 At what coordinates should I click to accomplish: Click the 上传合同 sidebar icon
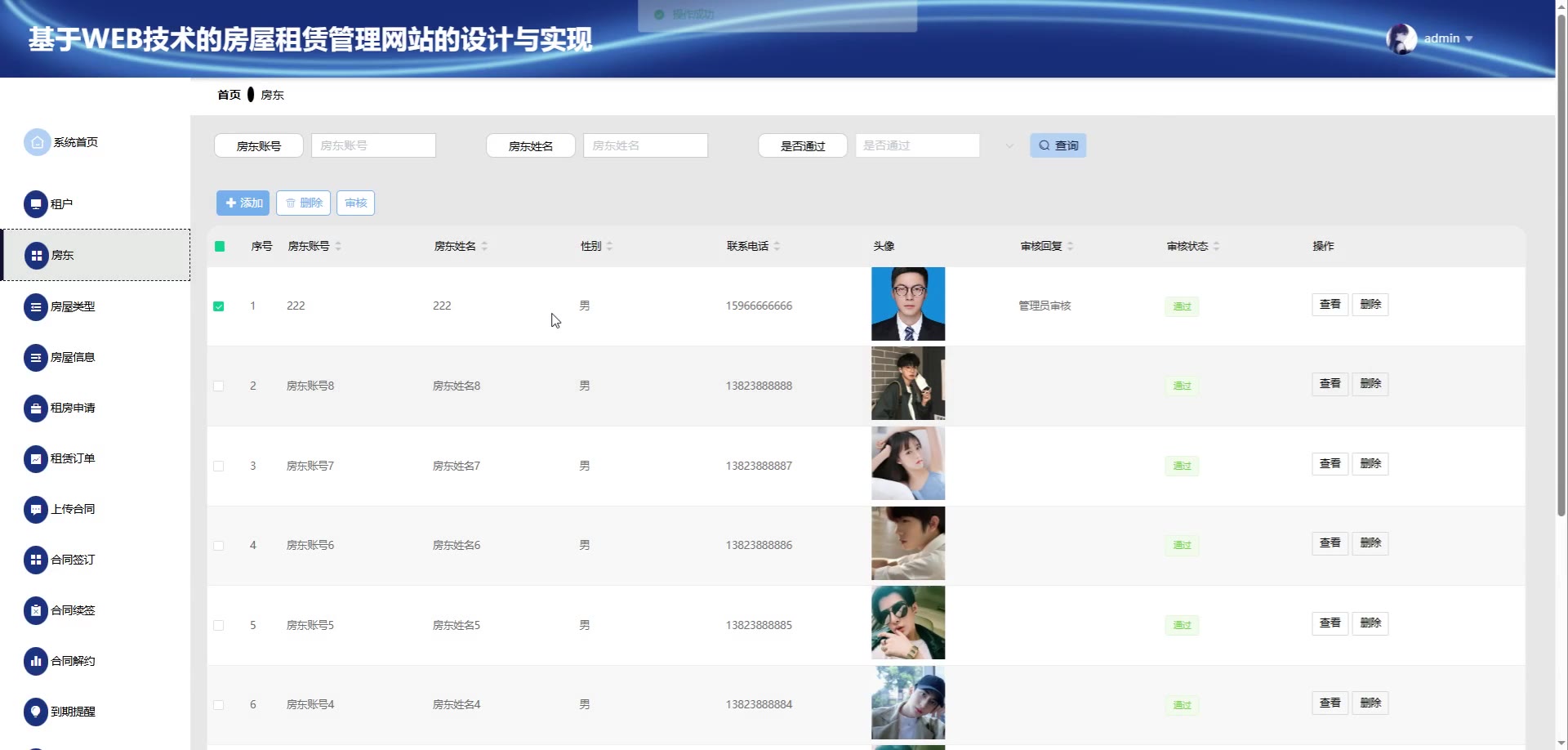point(36,510)
